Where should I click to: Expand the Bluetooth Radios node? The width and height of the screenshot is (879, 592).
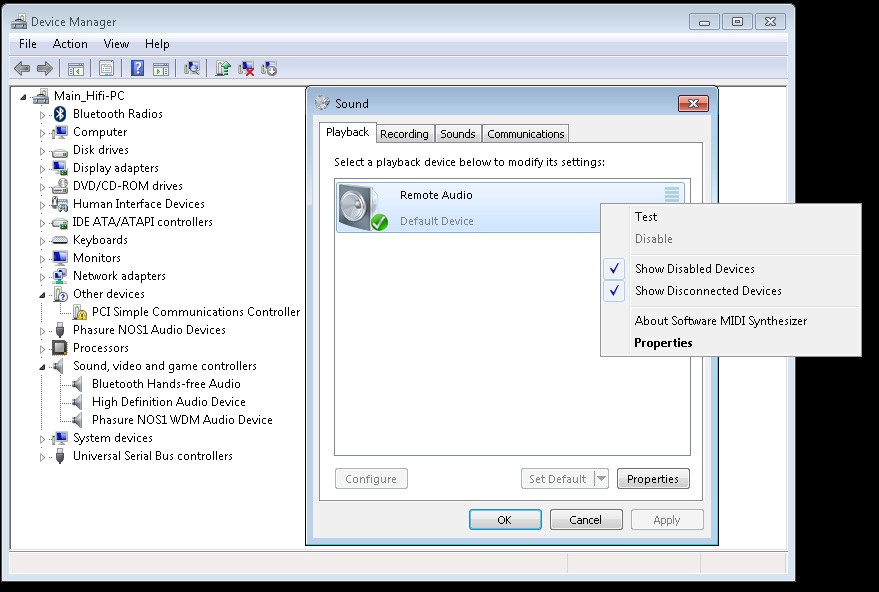tap(43, 115)
